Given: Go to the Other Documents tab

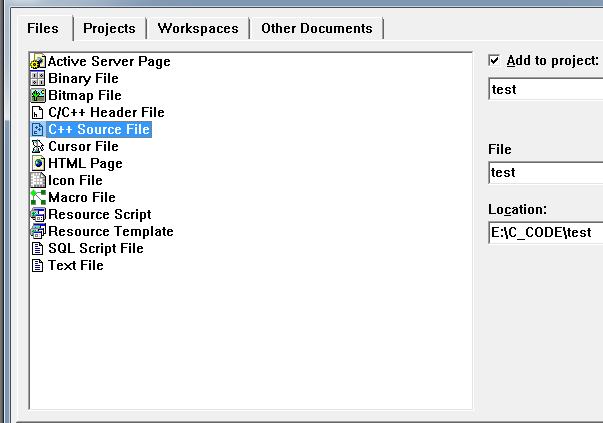Looking at the screenshot, I should click(316, 29).
